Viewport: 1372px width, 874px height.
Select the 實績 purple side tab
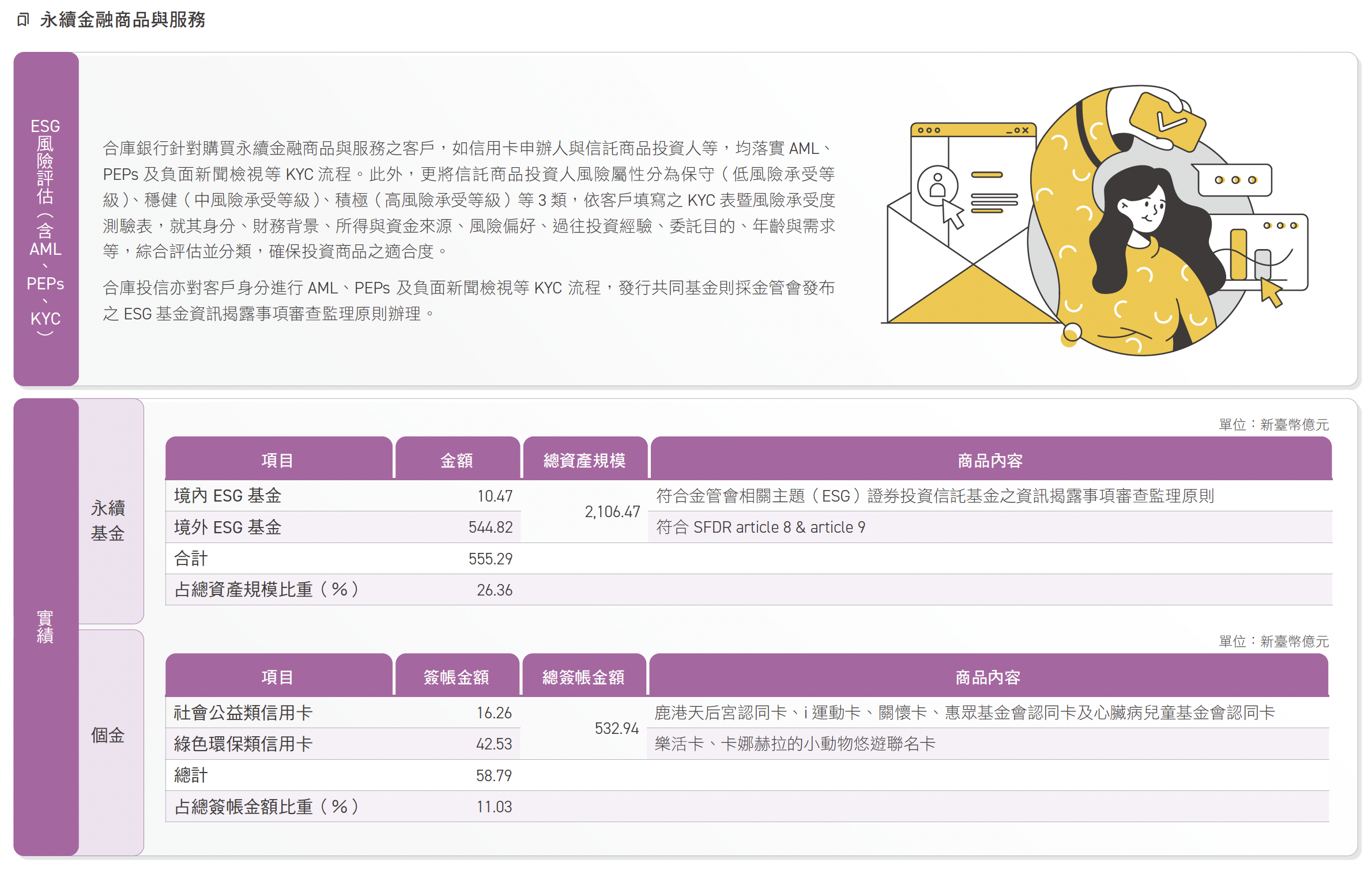tap(46, 627)
